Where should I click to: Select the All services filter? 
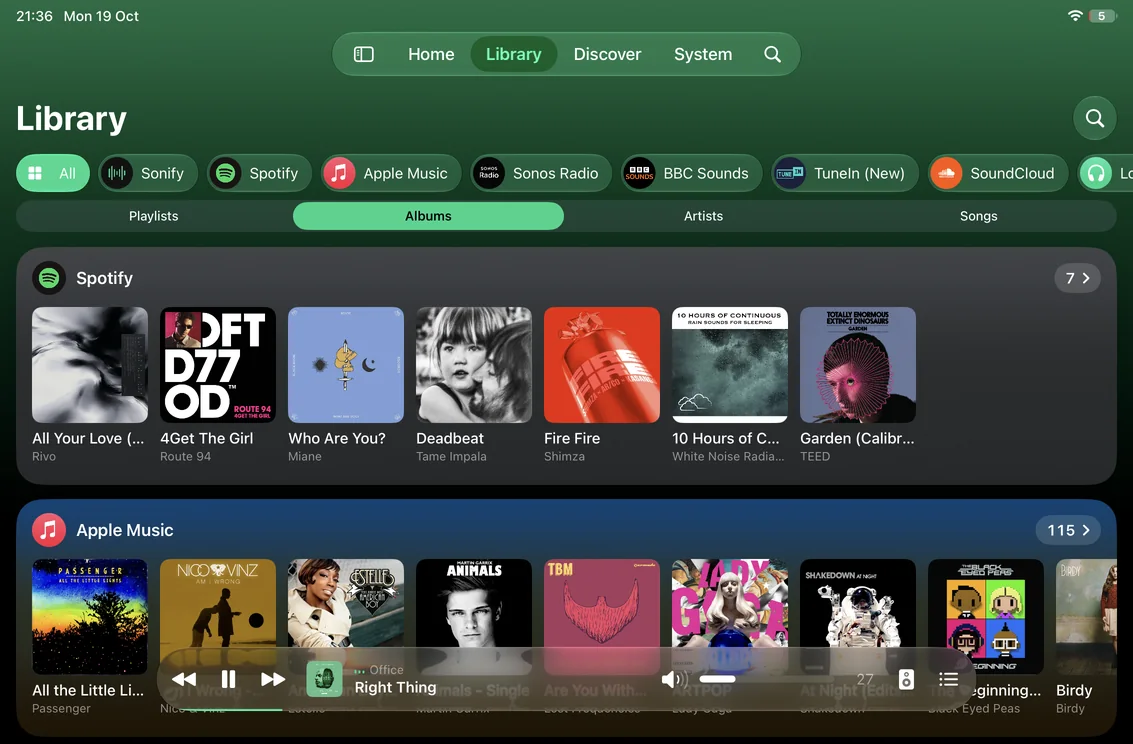click(53, 173)
